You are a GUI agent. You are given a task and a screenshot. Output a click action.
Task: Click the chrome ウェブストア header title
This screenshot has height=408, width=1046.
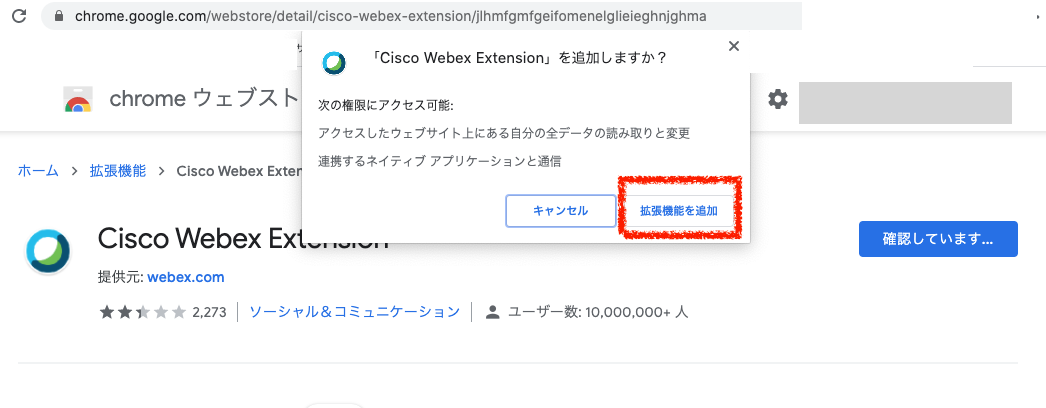203,99
